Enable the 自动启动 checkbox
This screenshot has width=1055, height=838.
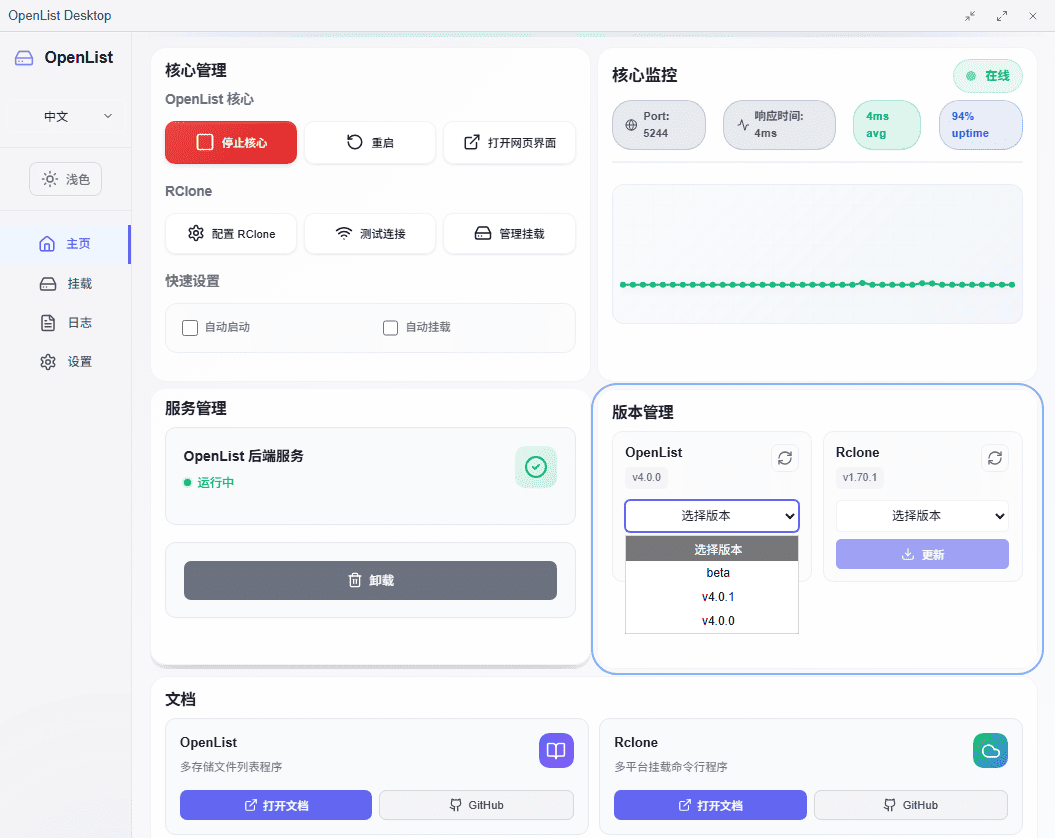coord(189,327)
